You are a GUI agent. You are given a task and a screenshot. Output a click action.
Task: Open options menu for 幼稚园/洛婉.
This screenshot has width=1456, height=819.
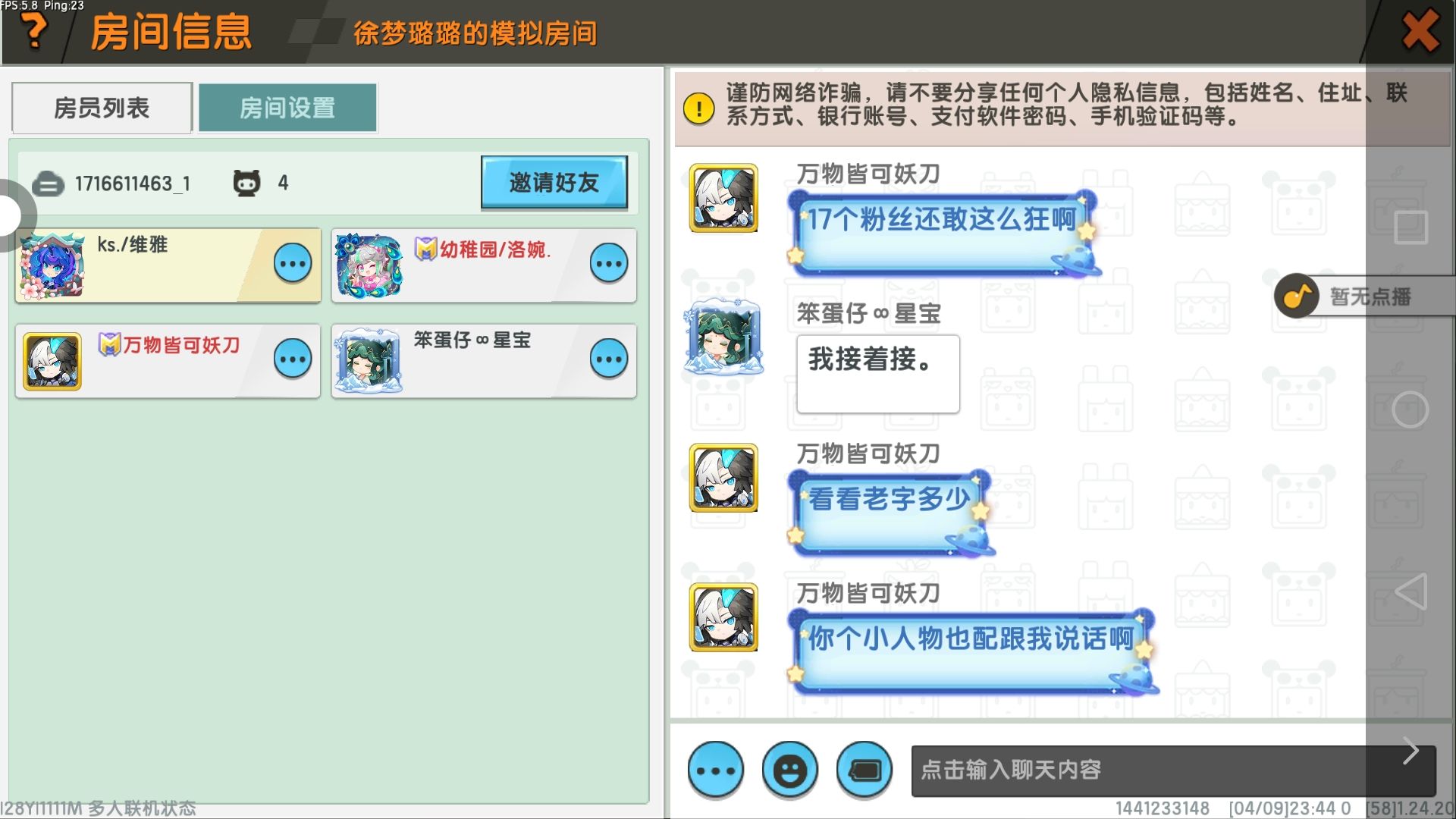(609, 264)
